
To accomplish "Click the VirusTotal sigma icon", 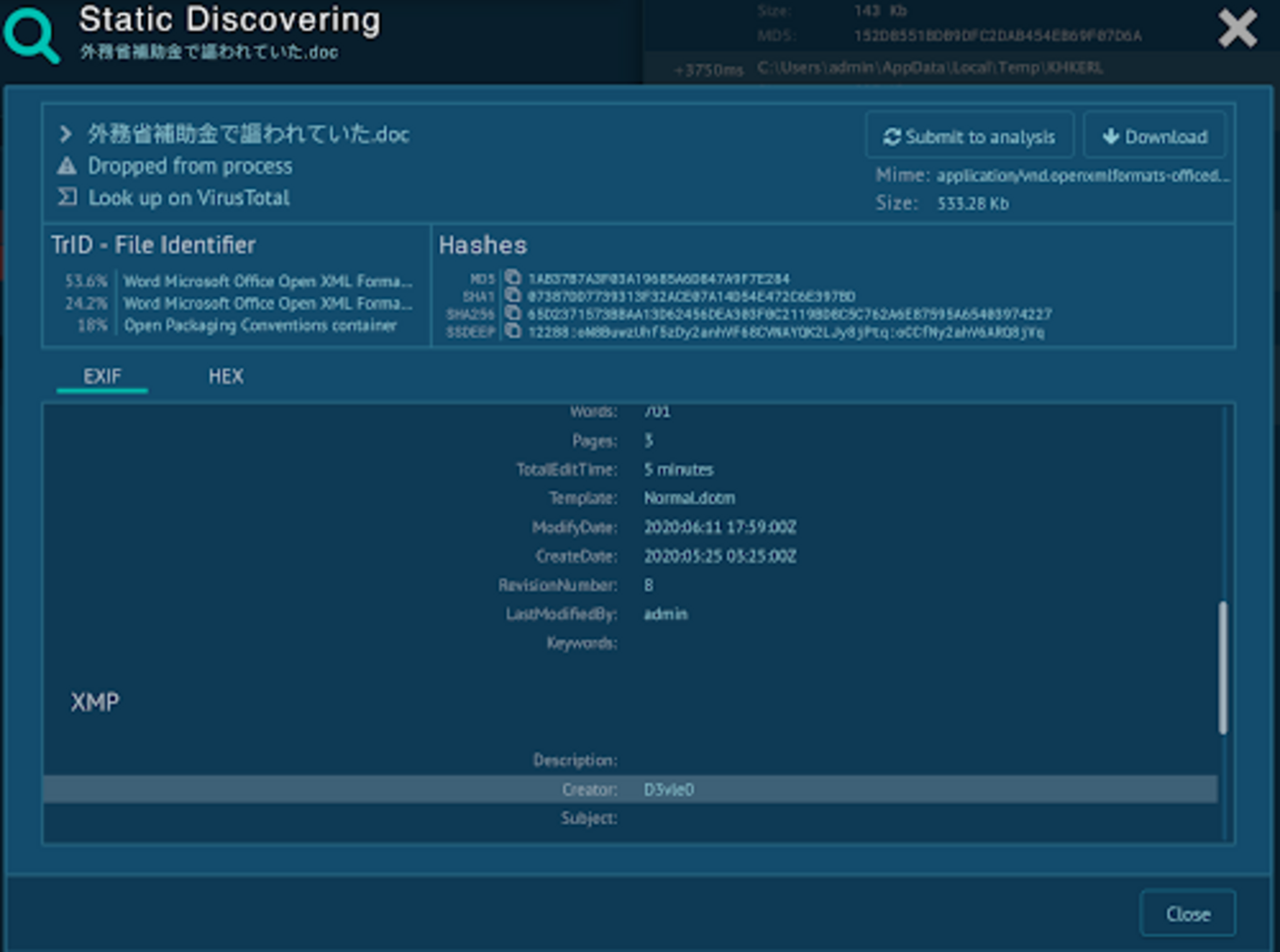I will [66, 197].
